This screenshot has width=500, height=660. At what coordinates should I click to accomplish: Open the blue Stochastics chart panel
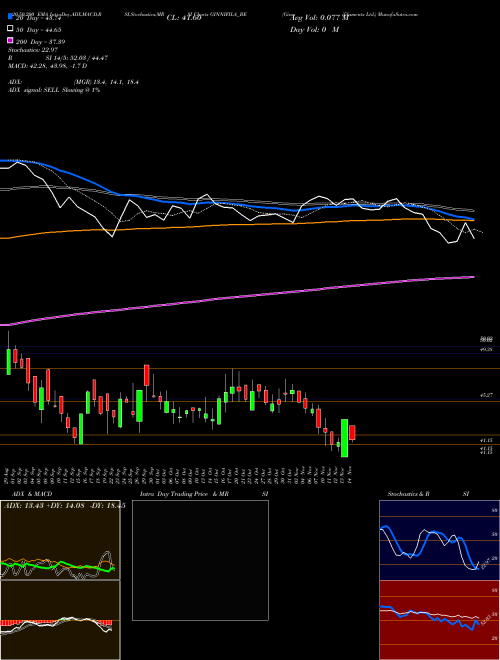(439, 540)
